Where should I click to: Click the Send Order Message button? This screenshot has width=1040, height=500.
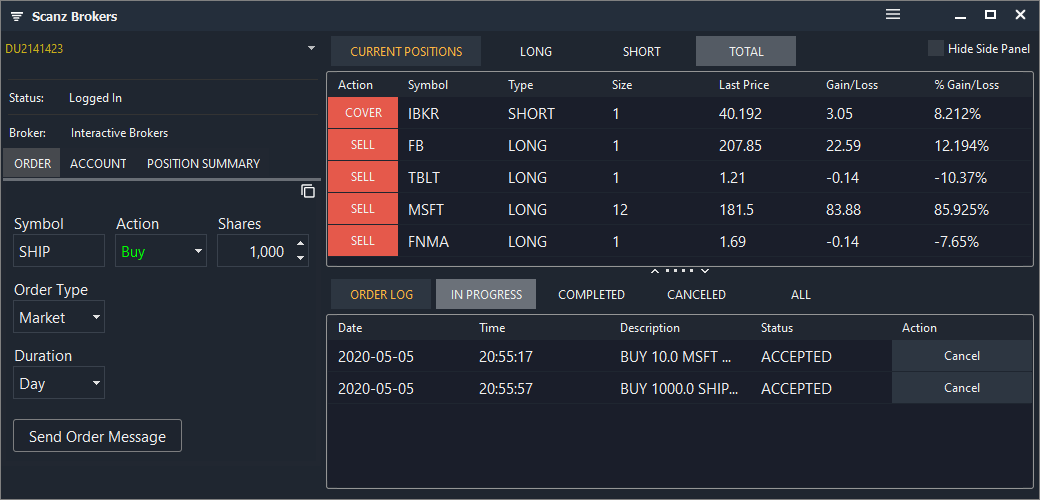[x=98, y=436]
